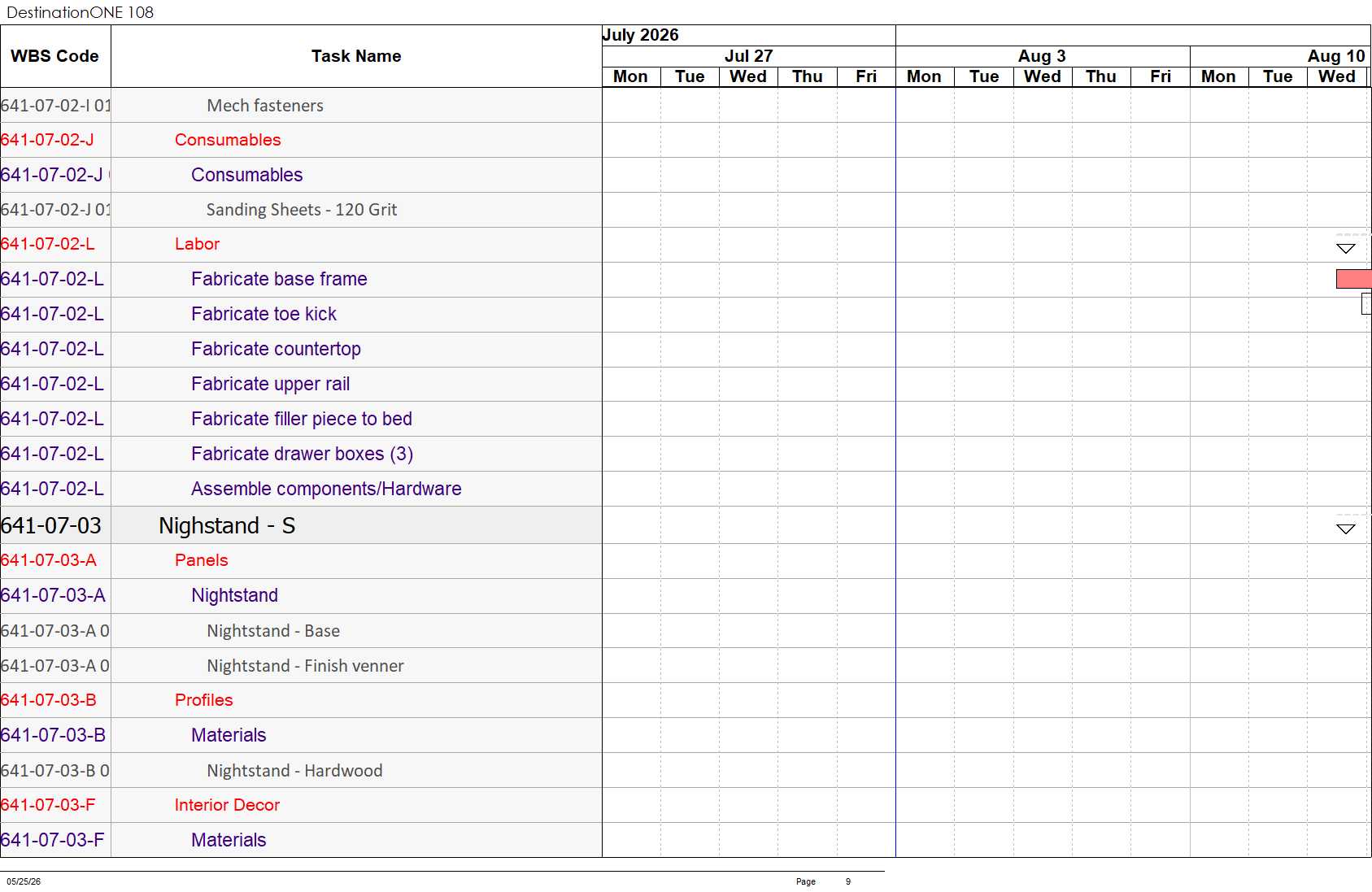Select the Fabricate upper rail task
Screen dimensions: 1372x892
[301, 384]
